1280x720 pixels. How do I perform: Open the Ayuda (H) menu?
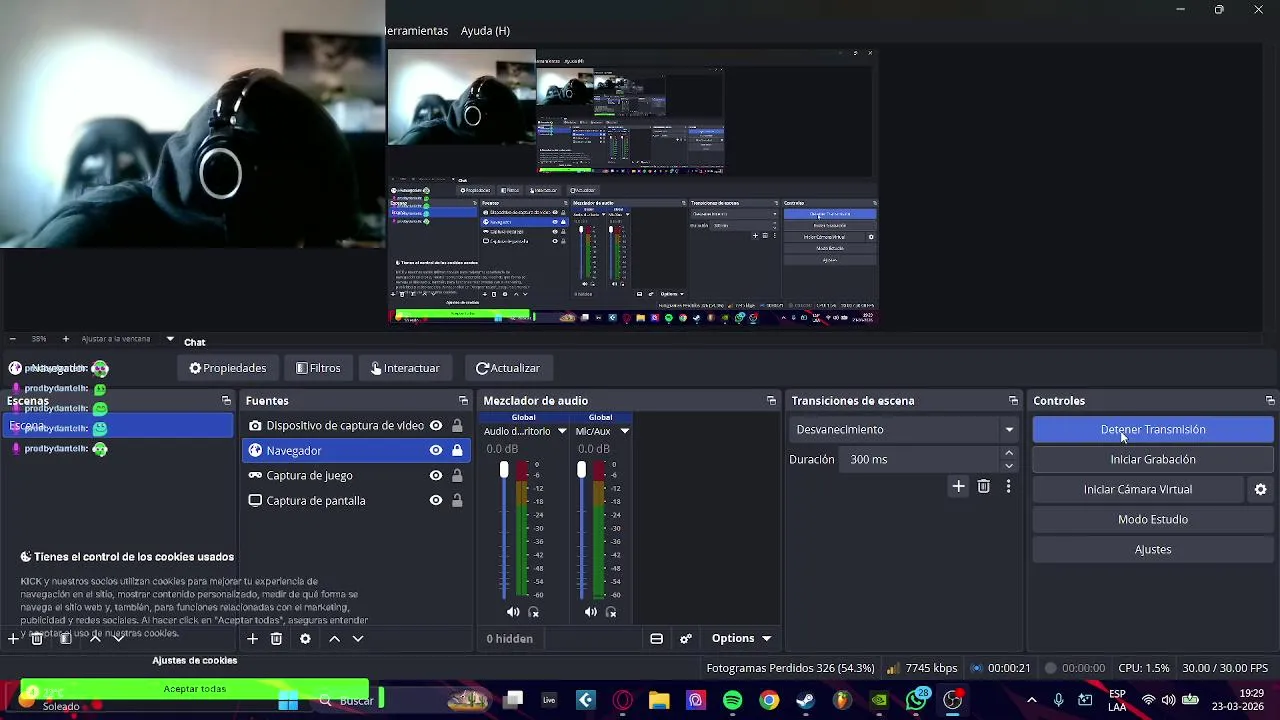tap(485, 31)
